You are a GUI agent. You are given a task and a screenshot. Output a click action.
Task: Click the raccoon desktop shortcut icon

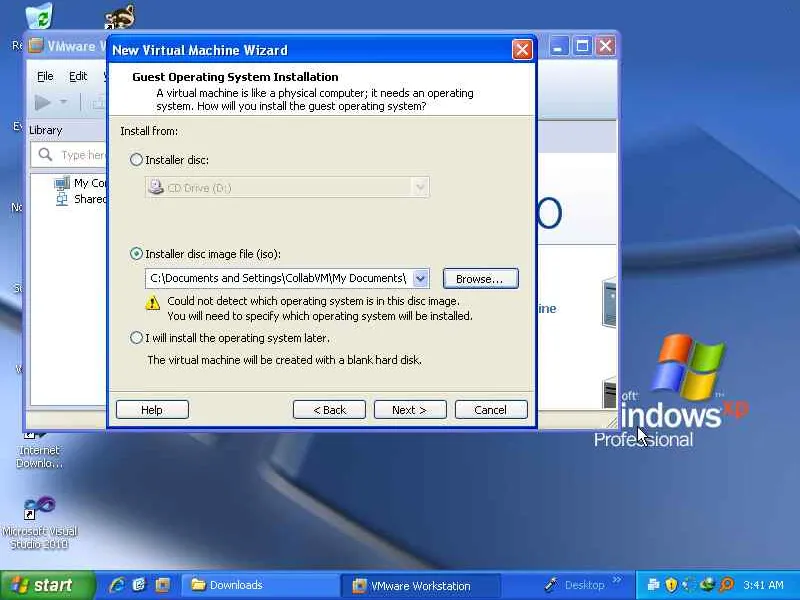coord(120,17)
